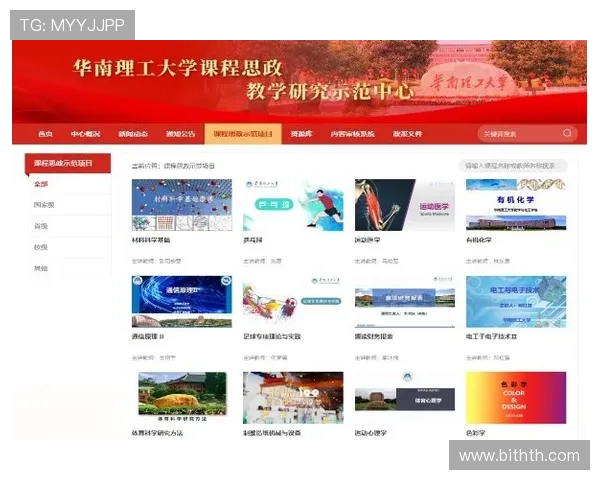Open the 乒乓球 table tennis thumbnail

[293, 205]
